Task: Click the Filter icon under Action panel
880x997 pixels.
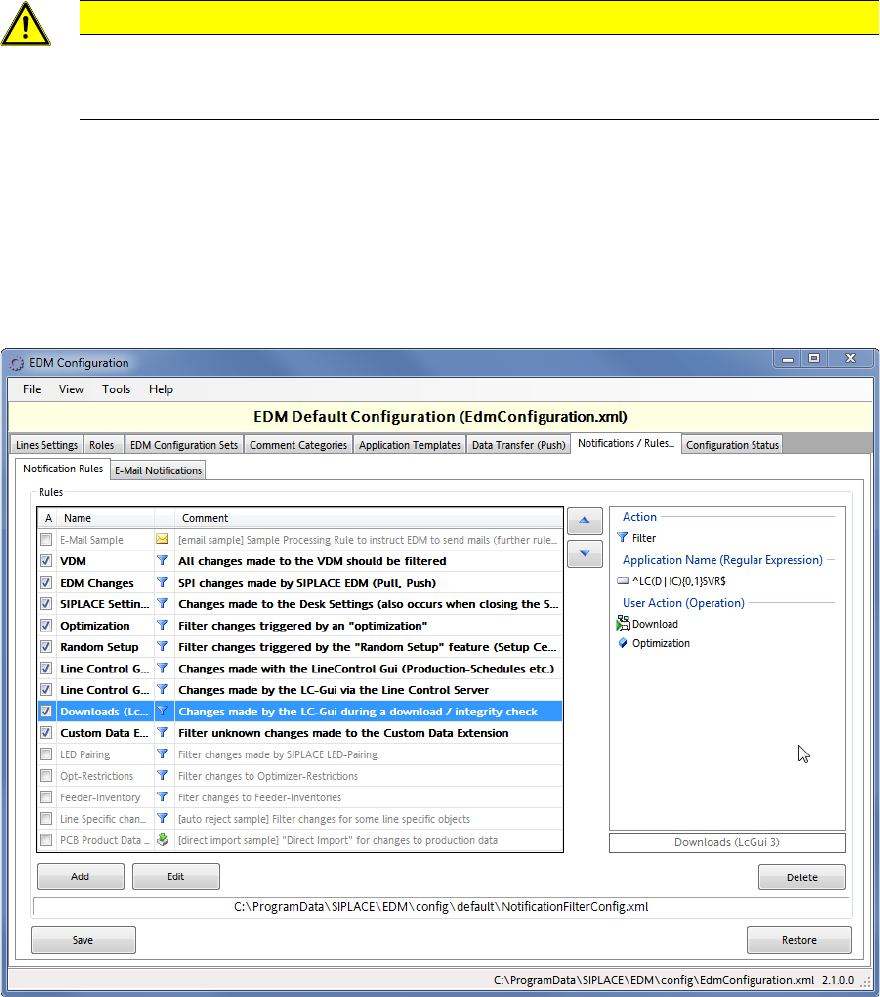Action: pos(622,538)
